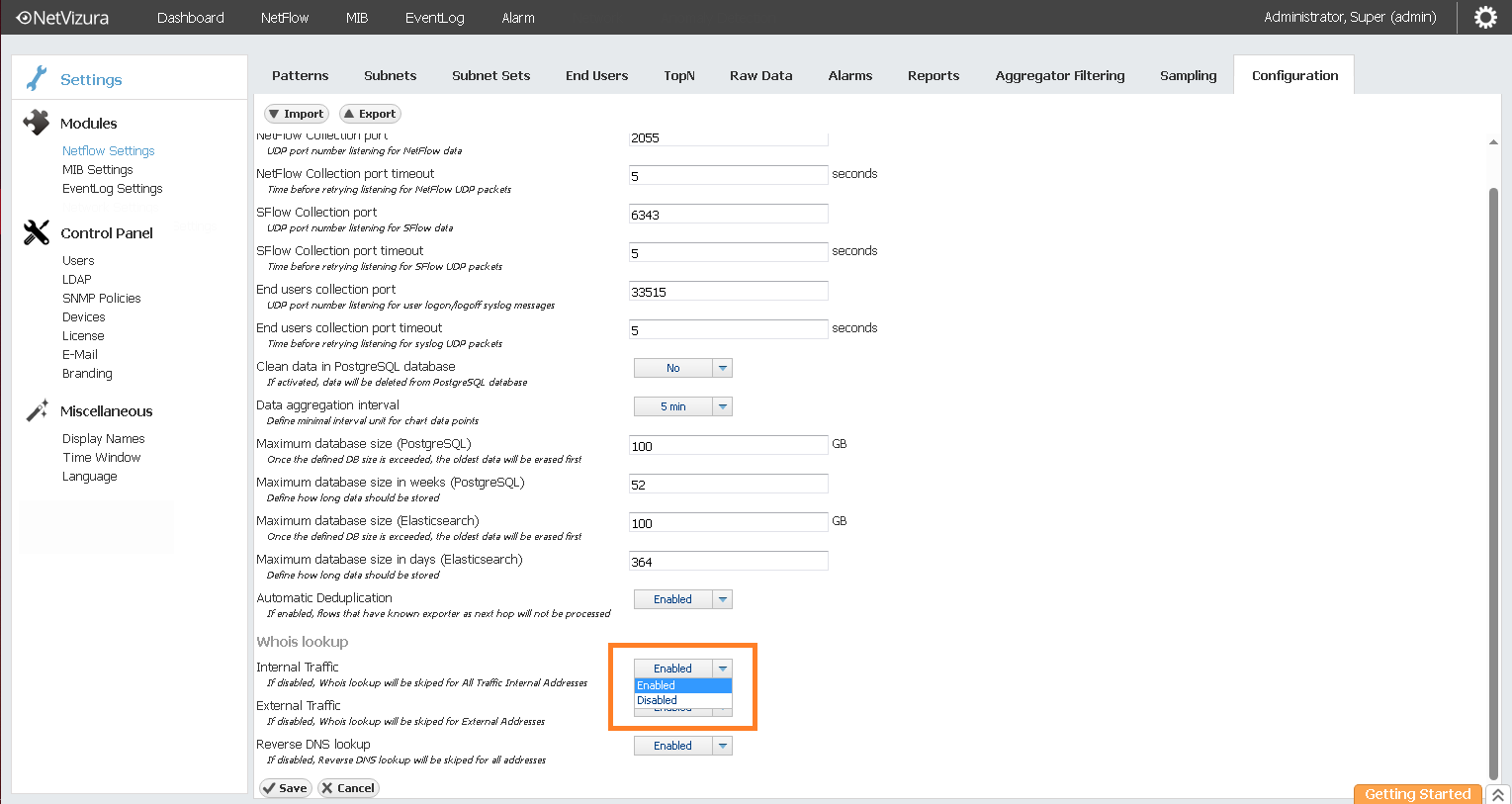Image resolution: width=1512 pixels, height=804 pixels.
Task: Switch to the Aggregator Filtering tab
Action: click(1059, 75)
